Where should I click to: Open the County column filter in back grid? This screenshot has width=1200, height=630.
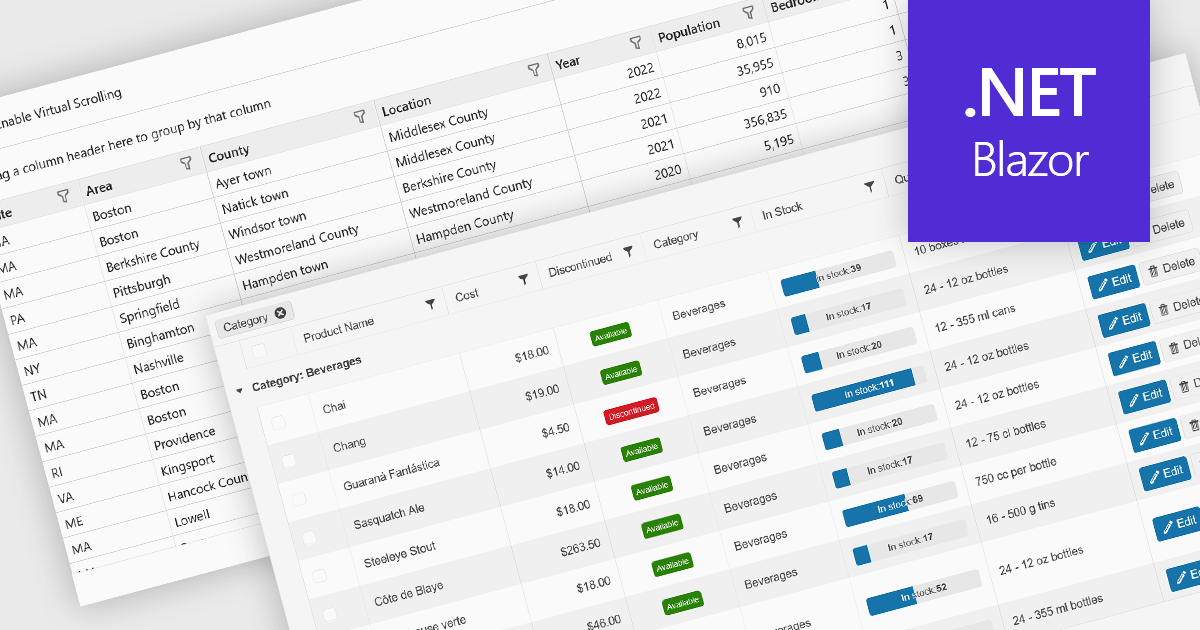359,117
